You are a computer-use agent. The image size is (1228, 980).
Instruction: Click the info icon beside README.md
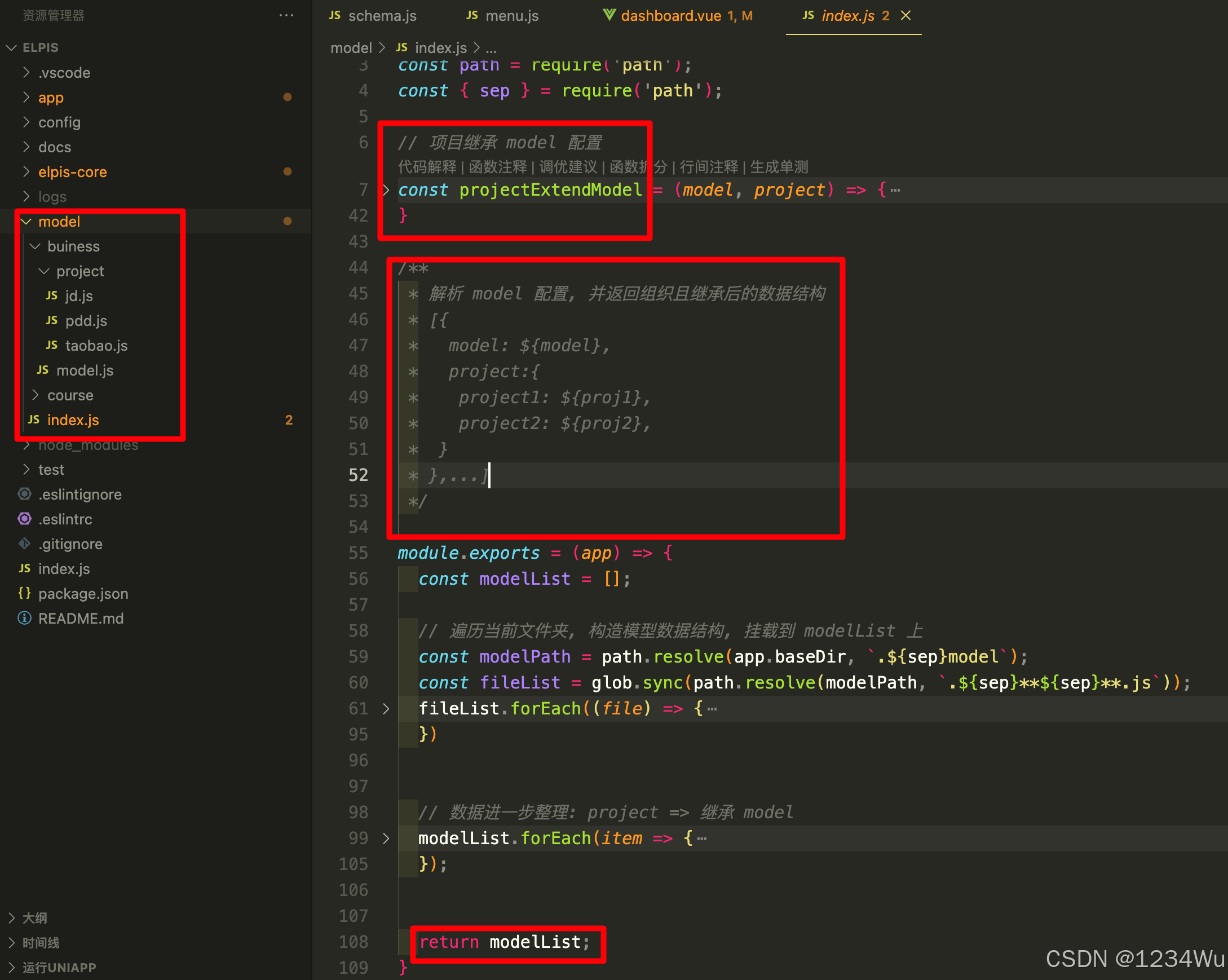click(x=24, y=618)
